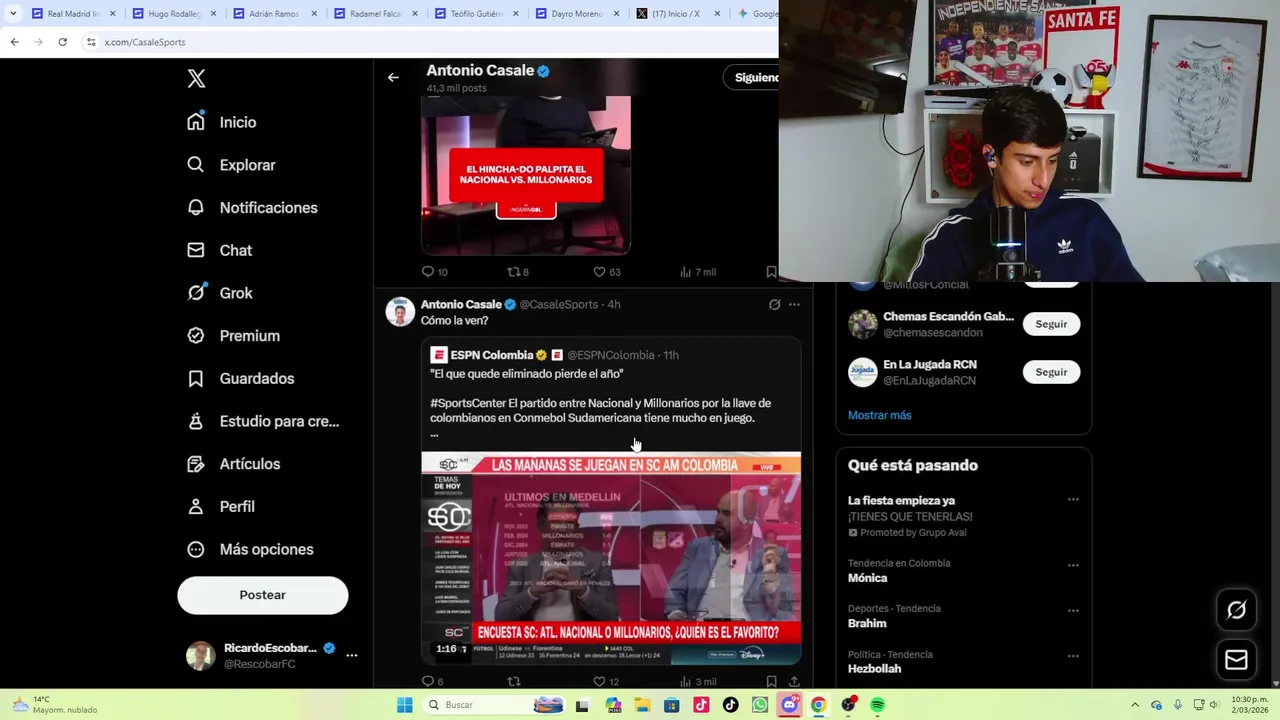This screenshot has width=1280, height=720.
Task: Follow Chemas Escandón account
Action: [x=1051, y=324]
